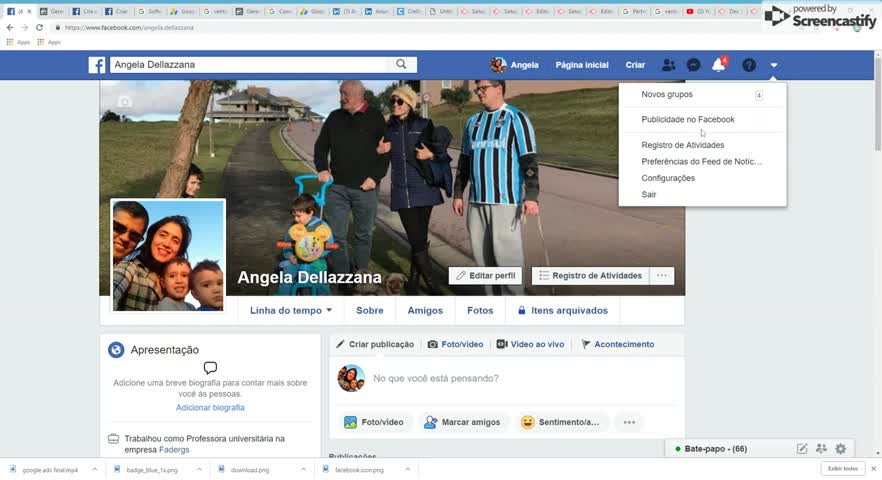Click the Adicionar biografia link
Image resolution: width=882 pixels, height=480 pixels.
pos(210,408)
